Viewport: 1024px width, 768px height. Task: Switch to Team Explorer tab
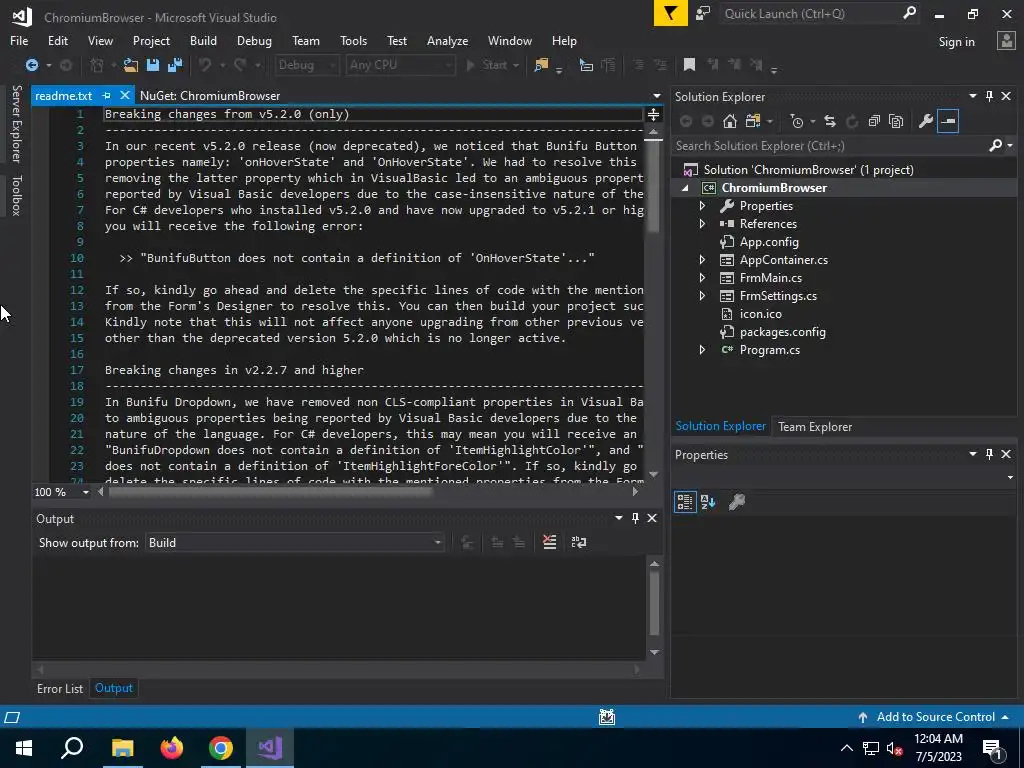pyautogui.click(x=814, y=426)
